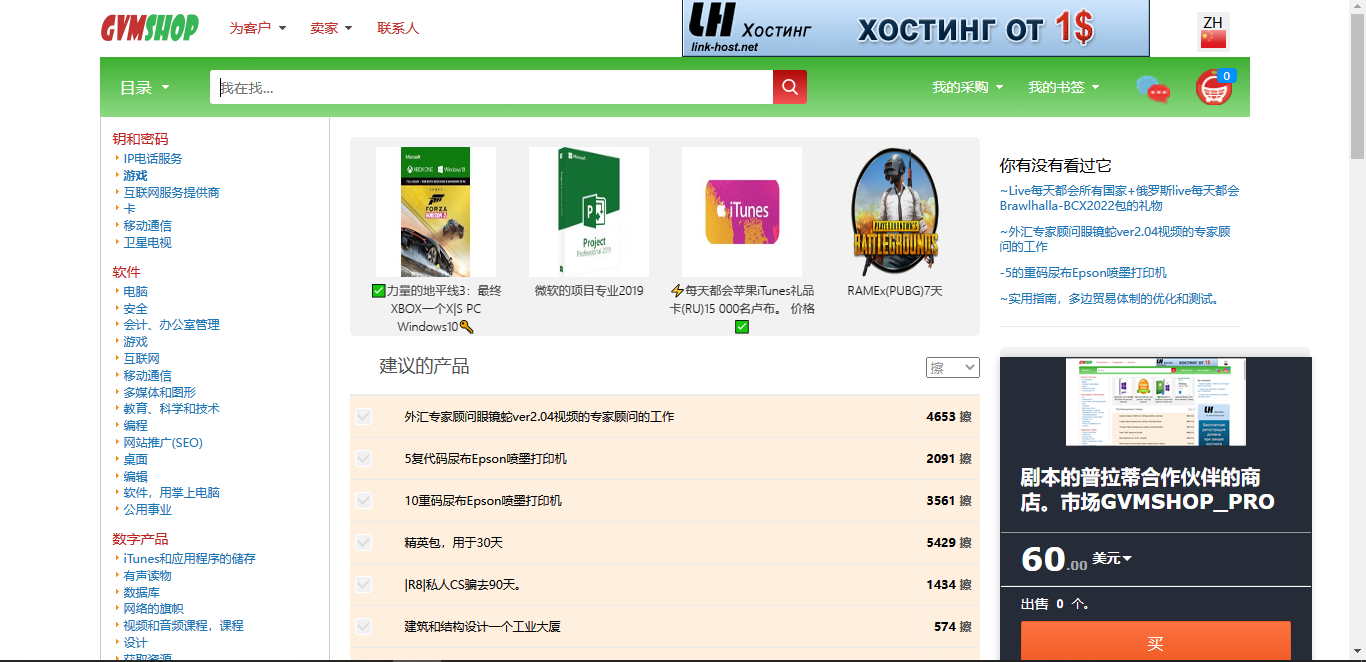Open the 力量的地平线3 Xbox product link
The width and height of the screenshot is (1366, 662).
(x=436, y=308)
